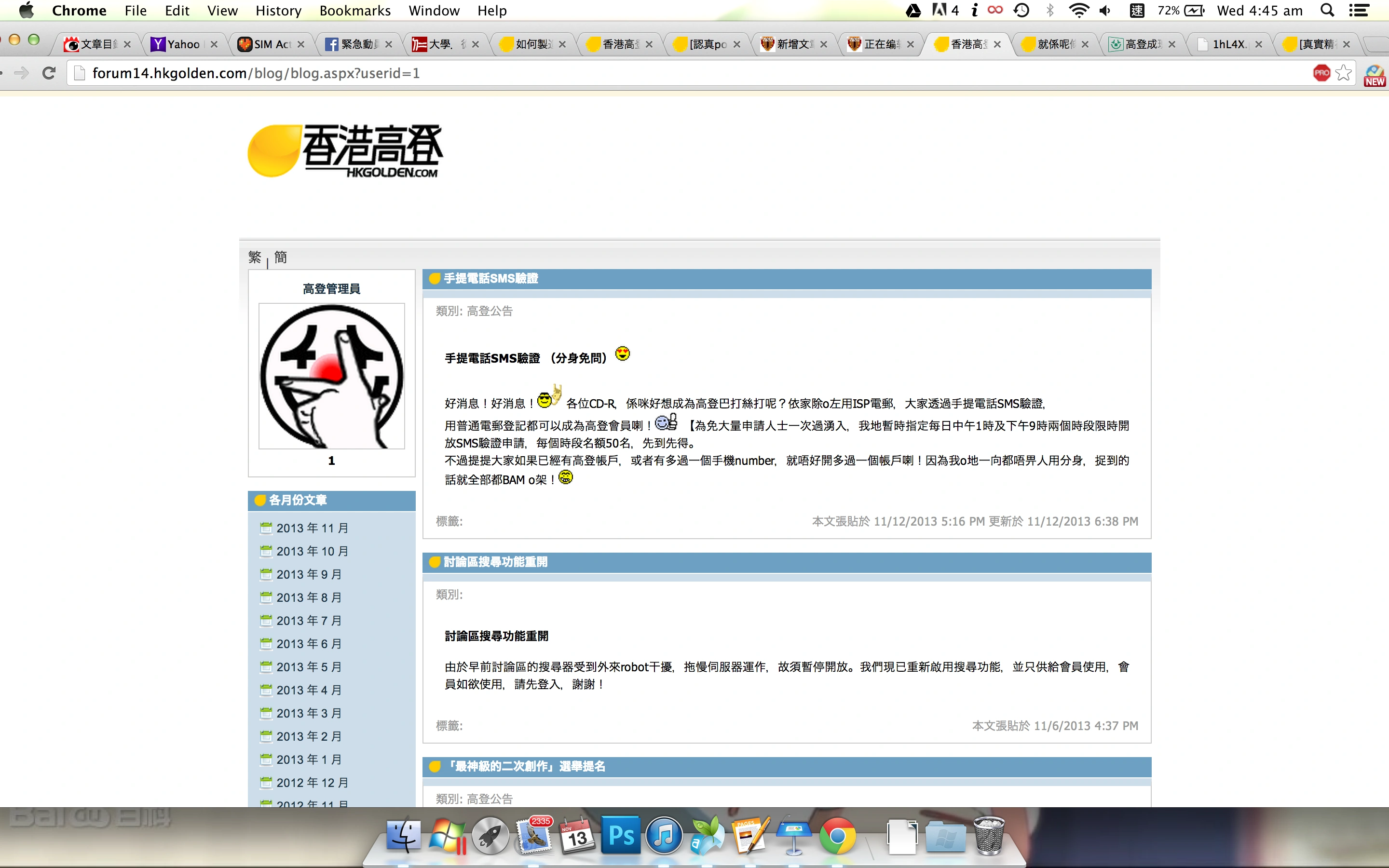Click the admin avatar image
The width and height of the screenshot is (1389, 868).
pyautogui.click(x=331, y=376)
